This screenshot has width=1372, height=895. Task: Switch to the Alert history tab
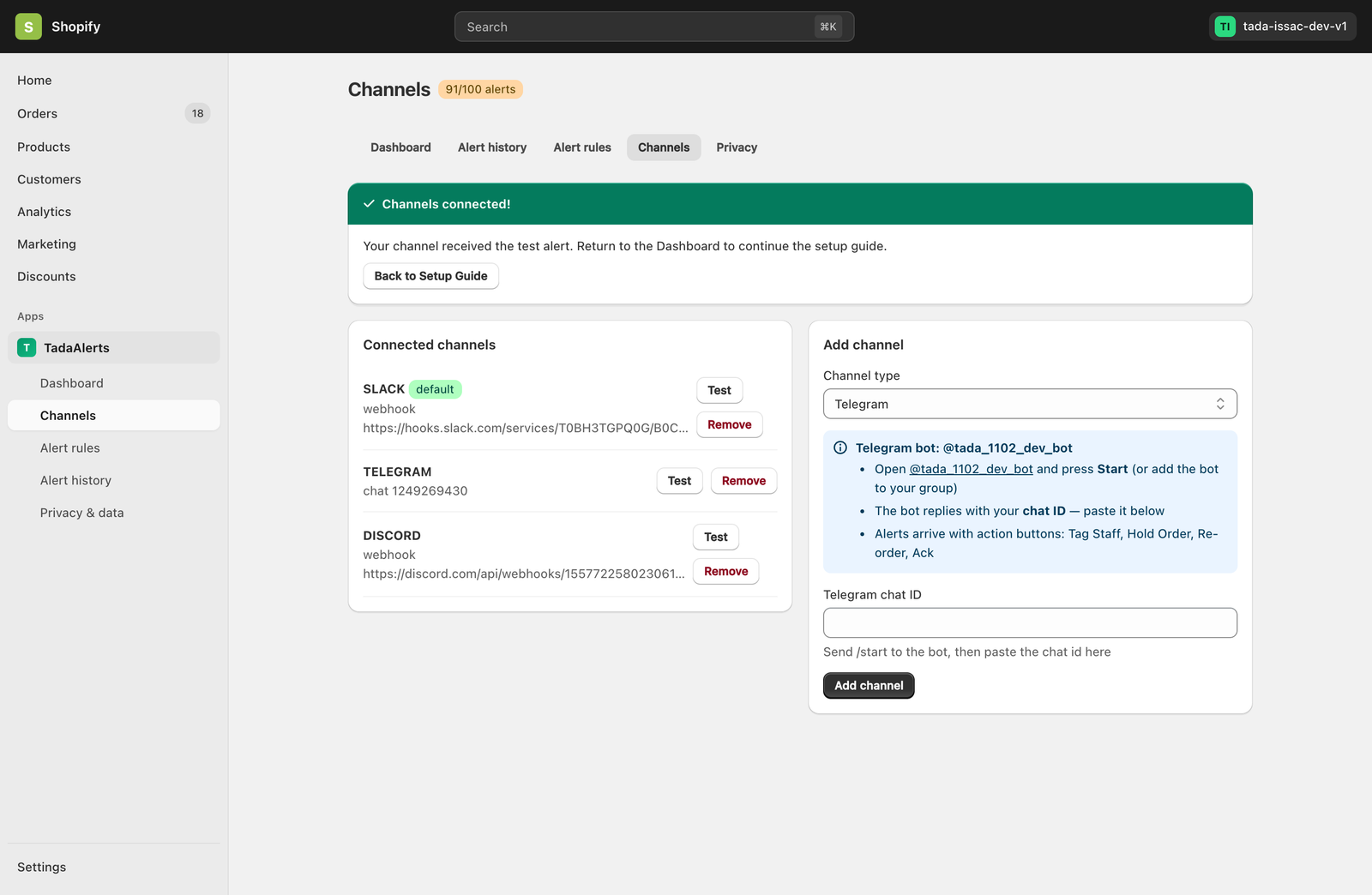click(492, 147)
